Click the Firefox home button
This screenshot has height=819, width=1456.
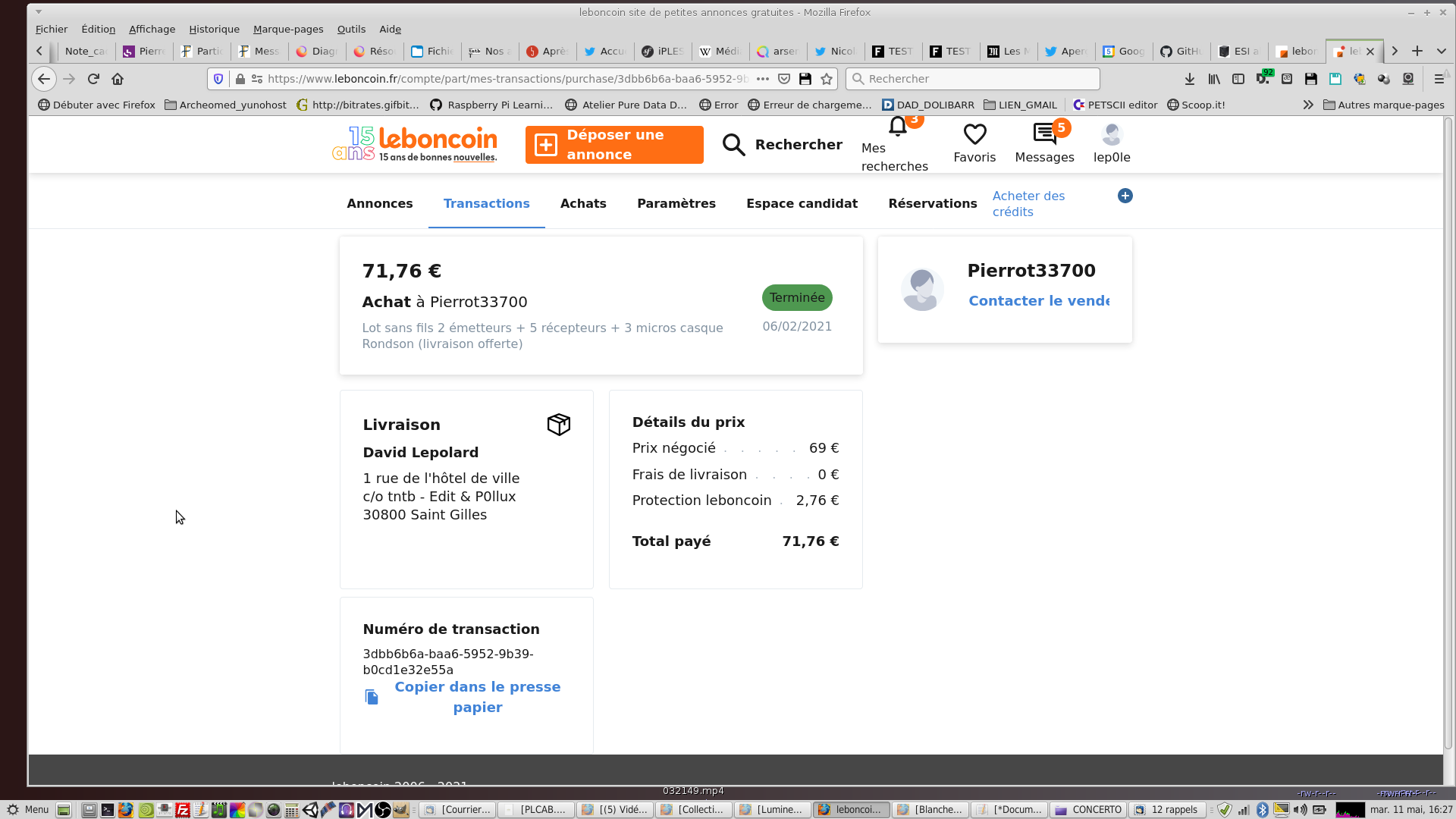coord(118,79)
